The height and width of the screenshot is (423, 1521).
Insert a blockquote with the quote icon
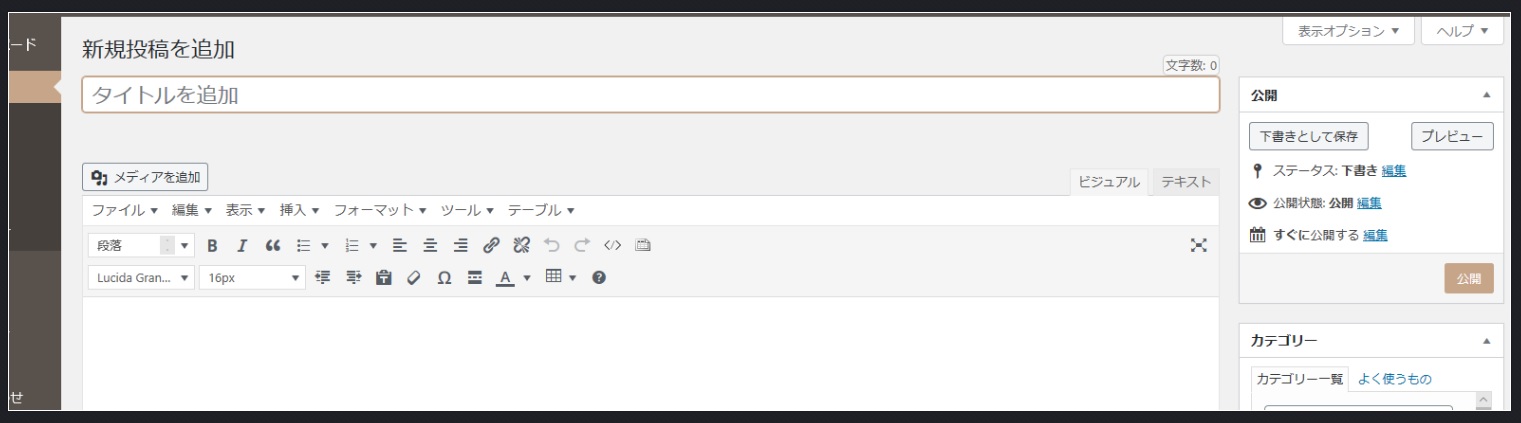click(x=272, y=245)
